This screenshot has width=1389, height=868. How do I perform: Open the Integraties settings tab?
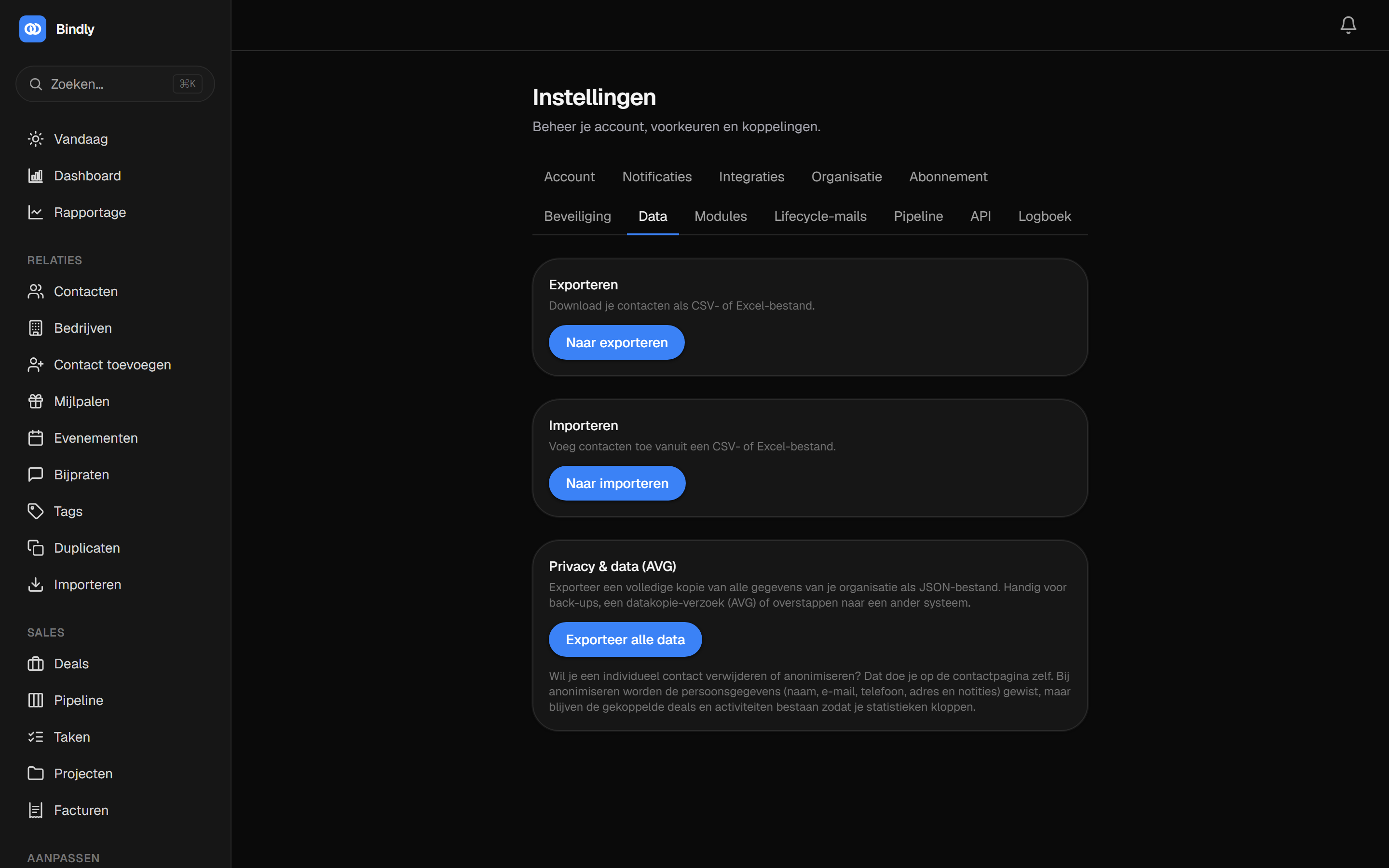751,177
